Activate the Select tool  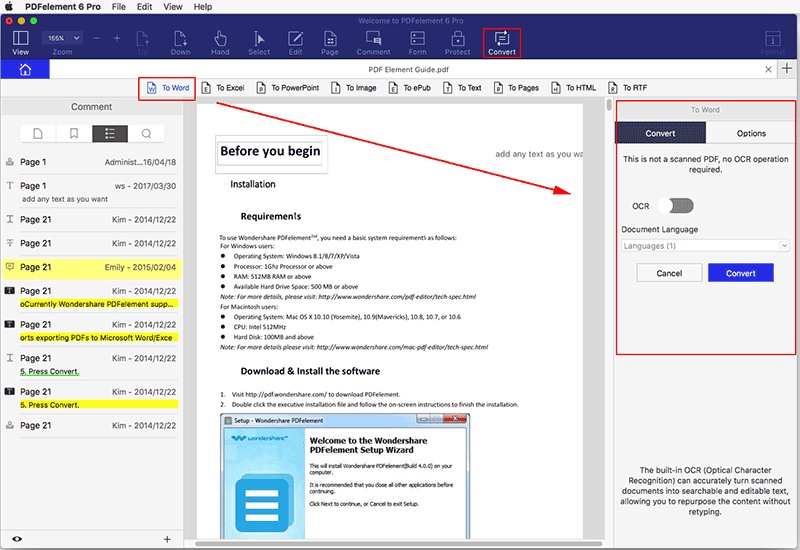tap(259, 43)
